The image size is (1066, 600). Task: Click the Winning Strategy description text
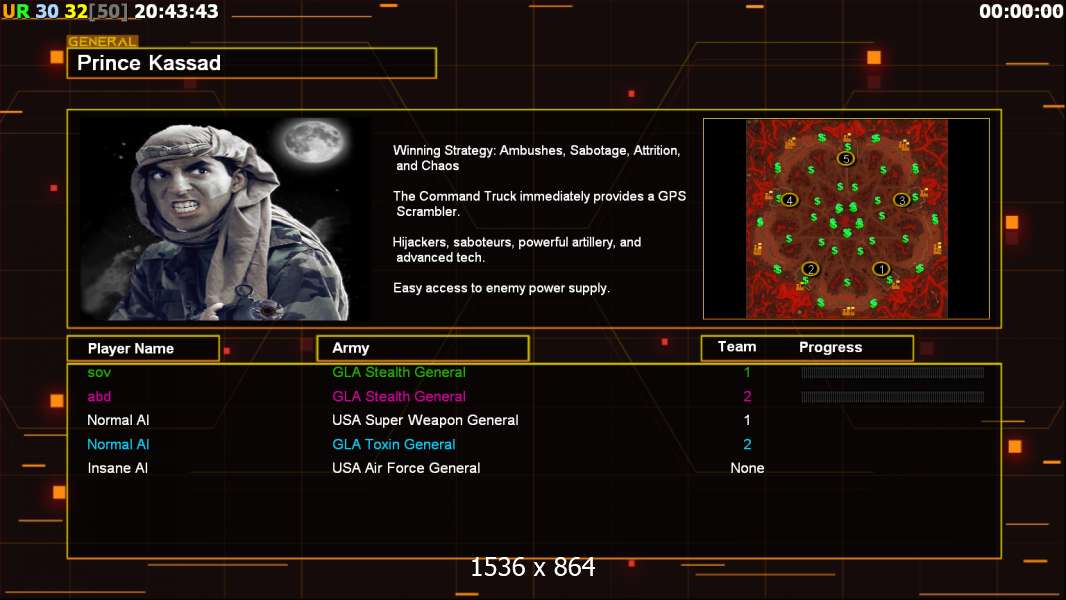tap(536, 158)
